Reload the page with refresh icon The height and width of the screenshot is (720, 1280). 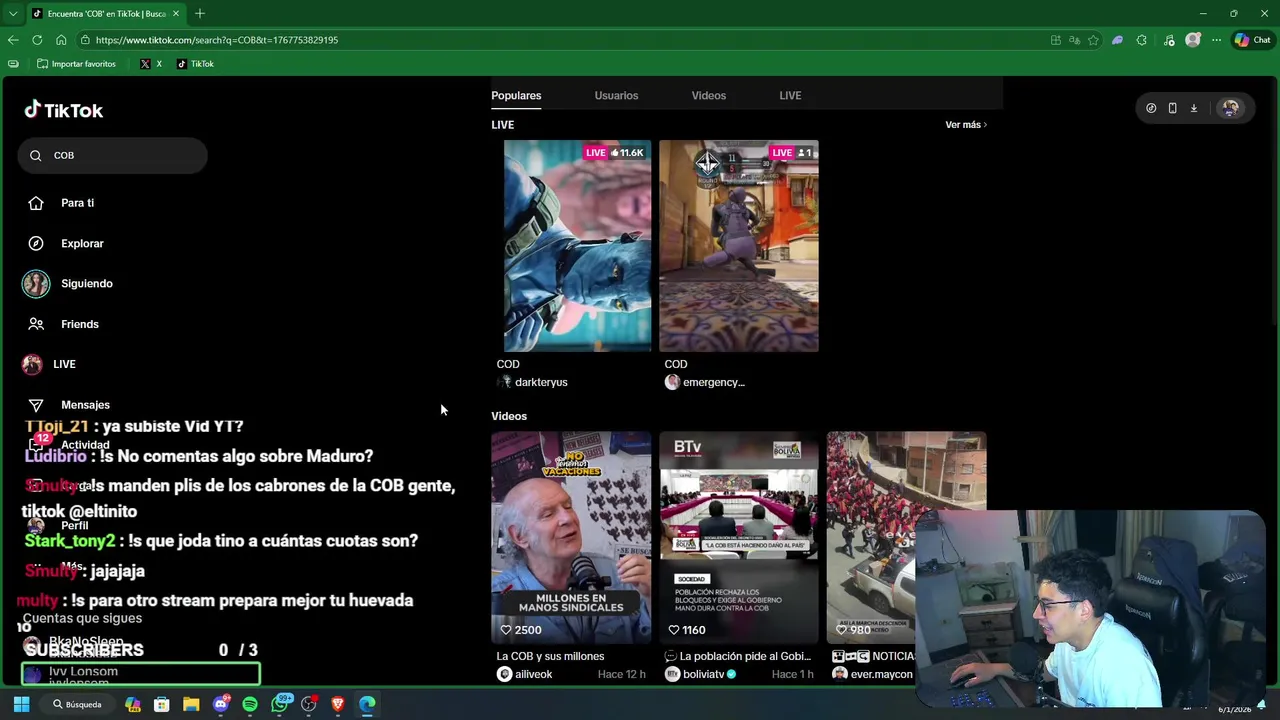(x=37, y=40)
